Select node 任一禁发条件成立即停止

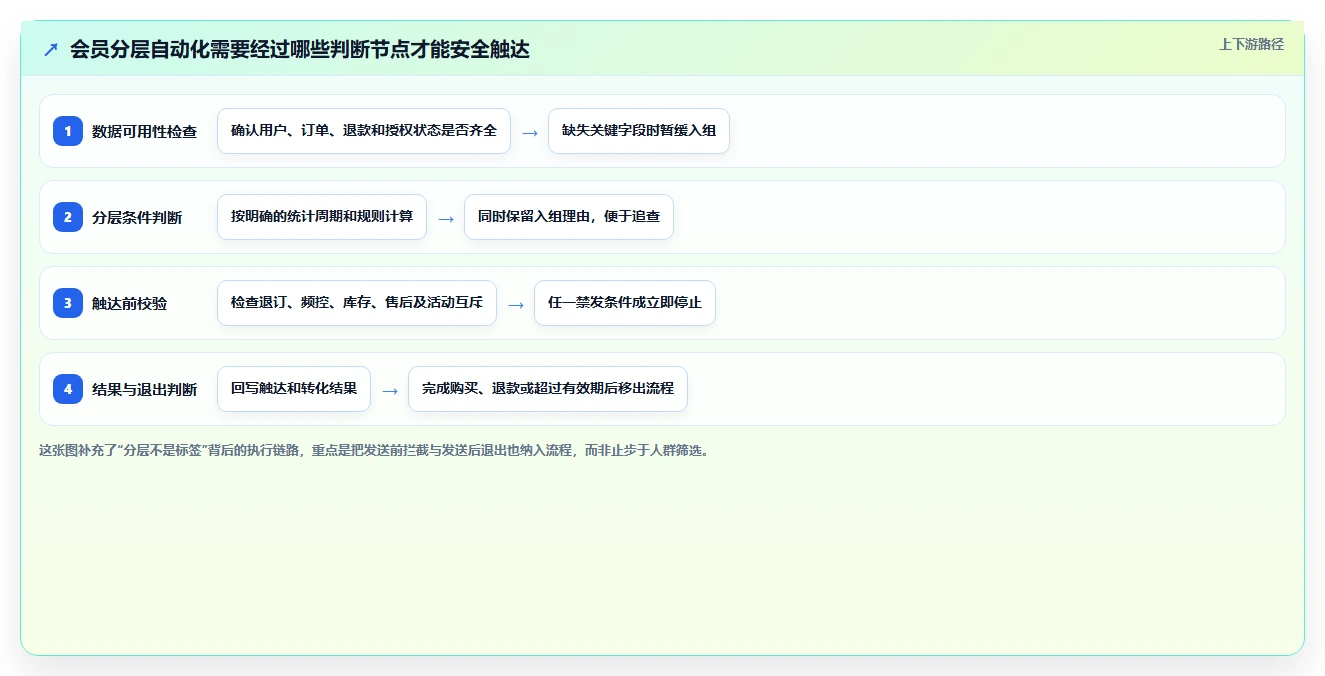click(625, 303)
